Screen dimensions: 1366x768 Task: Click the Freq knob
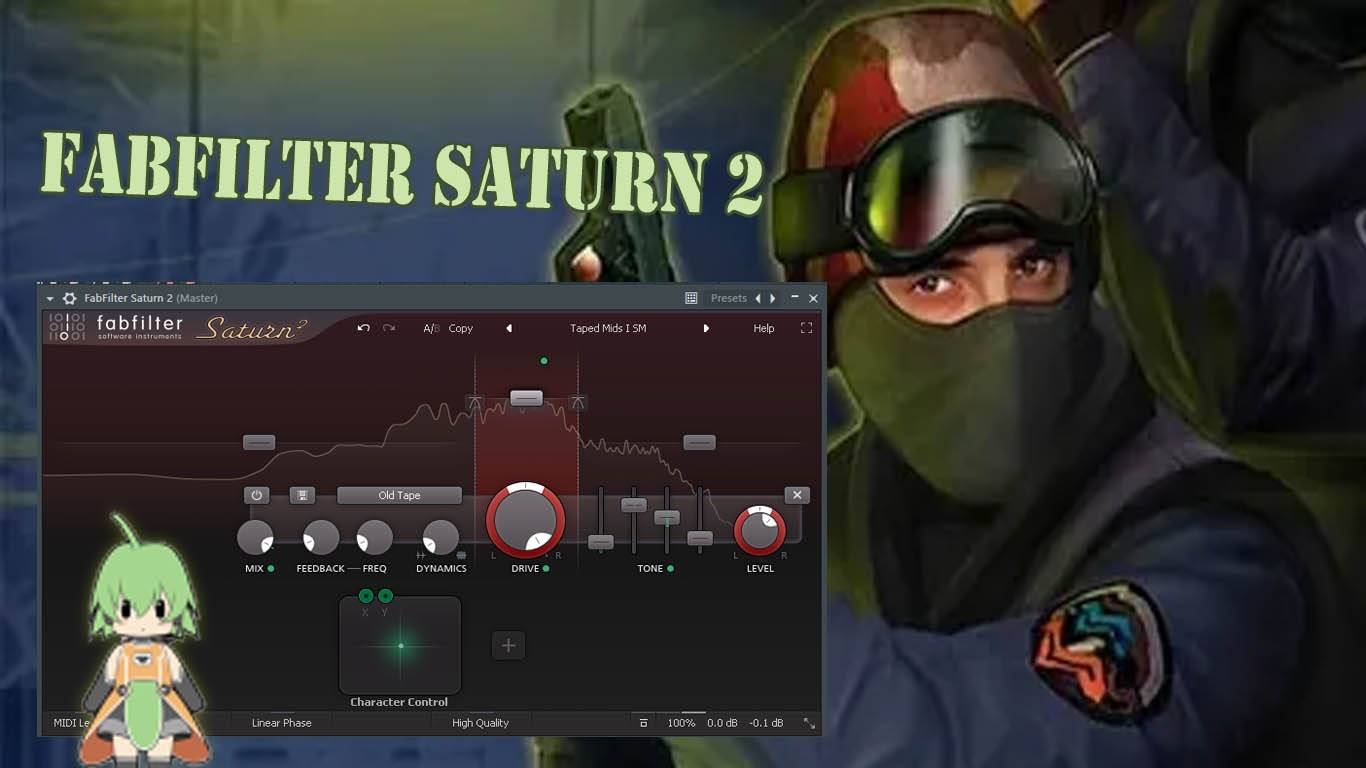[x=375, y=538]
